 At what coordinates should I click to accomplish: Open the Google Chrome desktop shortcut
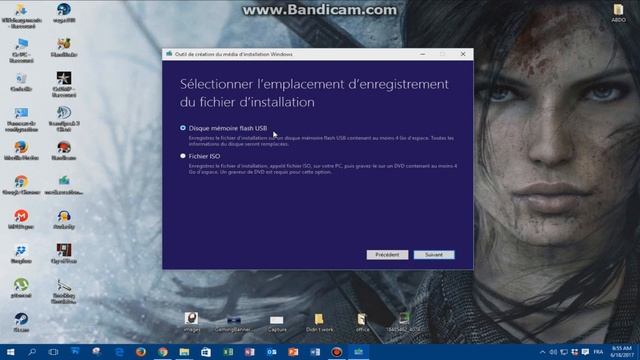[x=21, y=185]
